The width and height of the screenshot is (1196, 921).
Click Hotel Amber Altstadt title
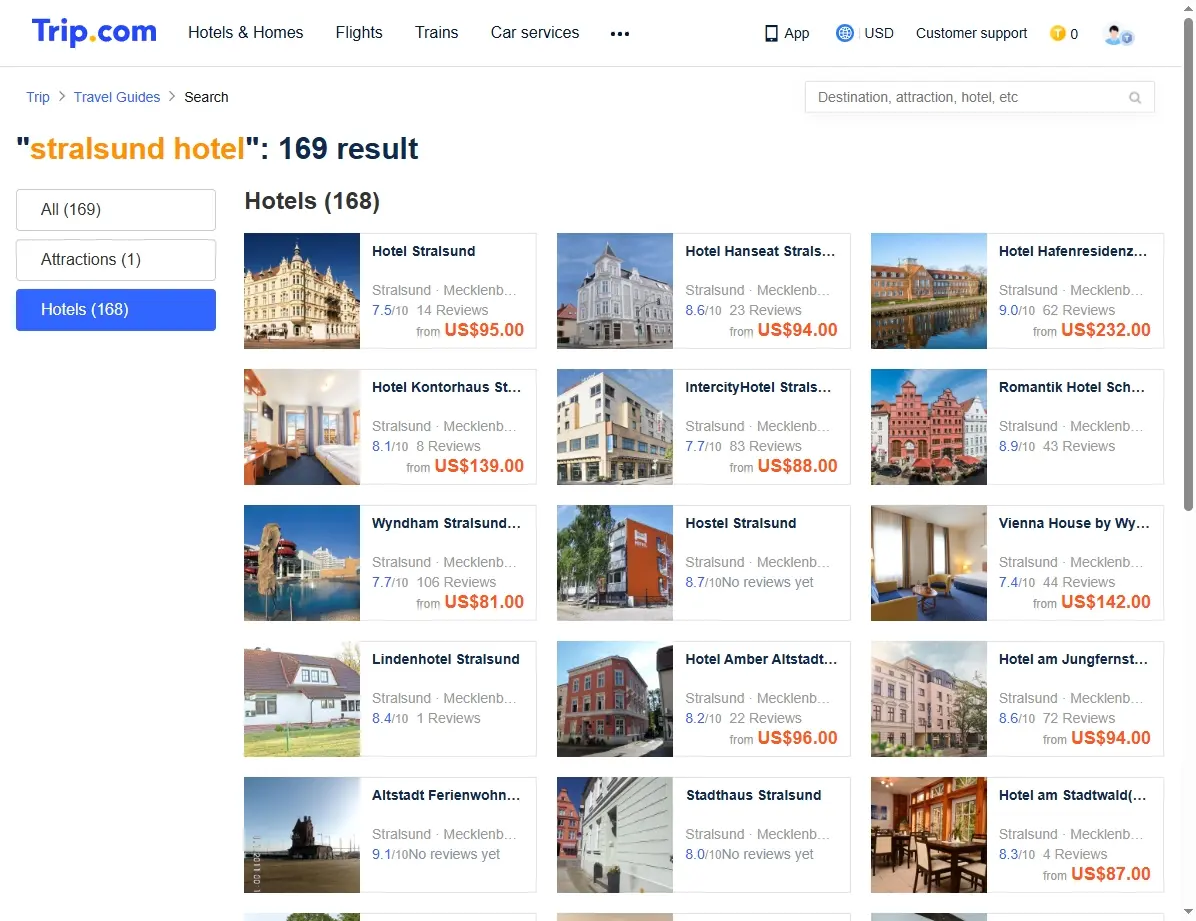tap(761, 659)
